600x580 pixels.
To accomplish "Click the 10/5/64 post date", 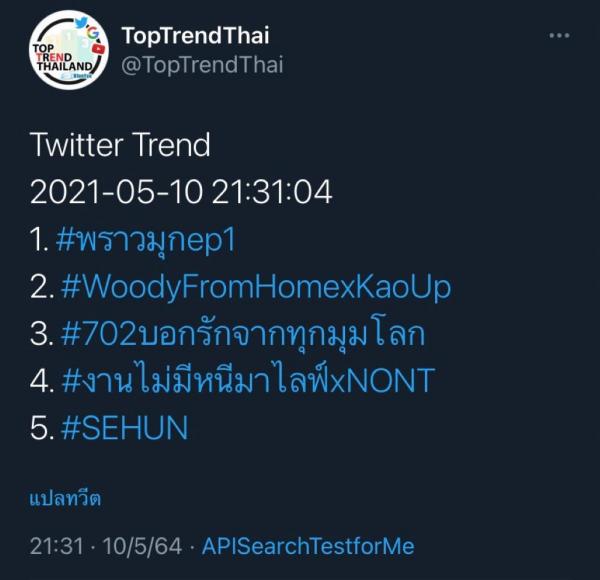I will pyautogui.click(x=142, y=546).
